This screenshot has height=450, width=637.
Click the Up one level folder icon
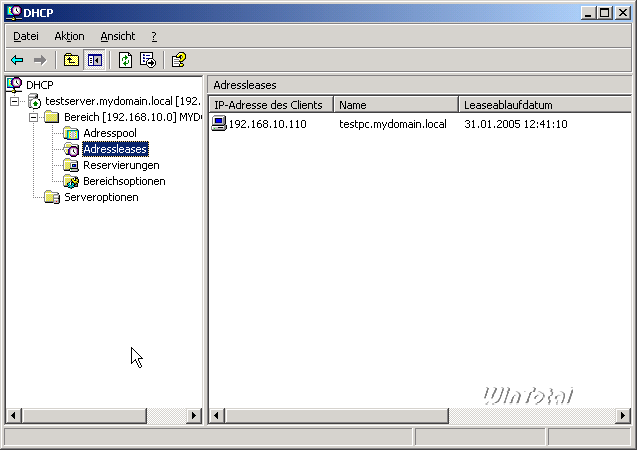click(x=71, y=61)
